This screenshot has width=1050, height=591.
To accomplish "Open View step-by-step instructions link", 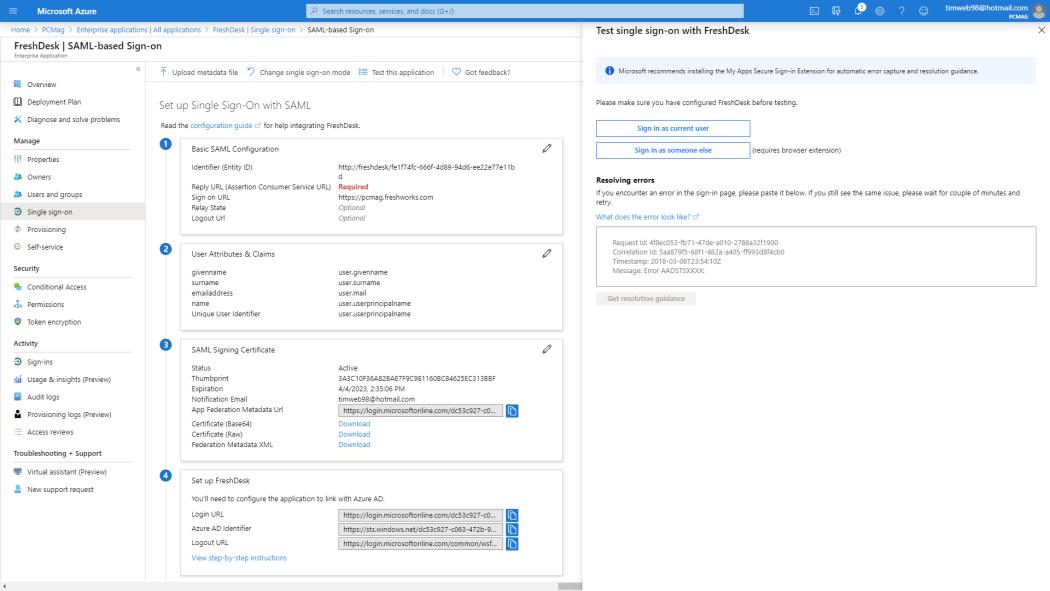I will tap(239, 558).
